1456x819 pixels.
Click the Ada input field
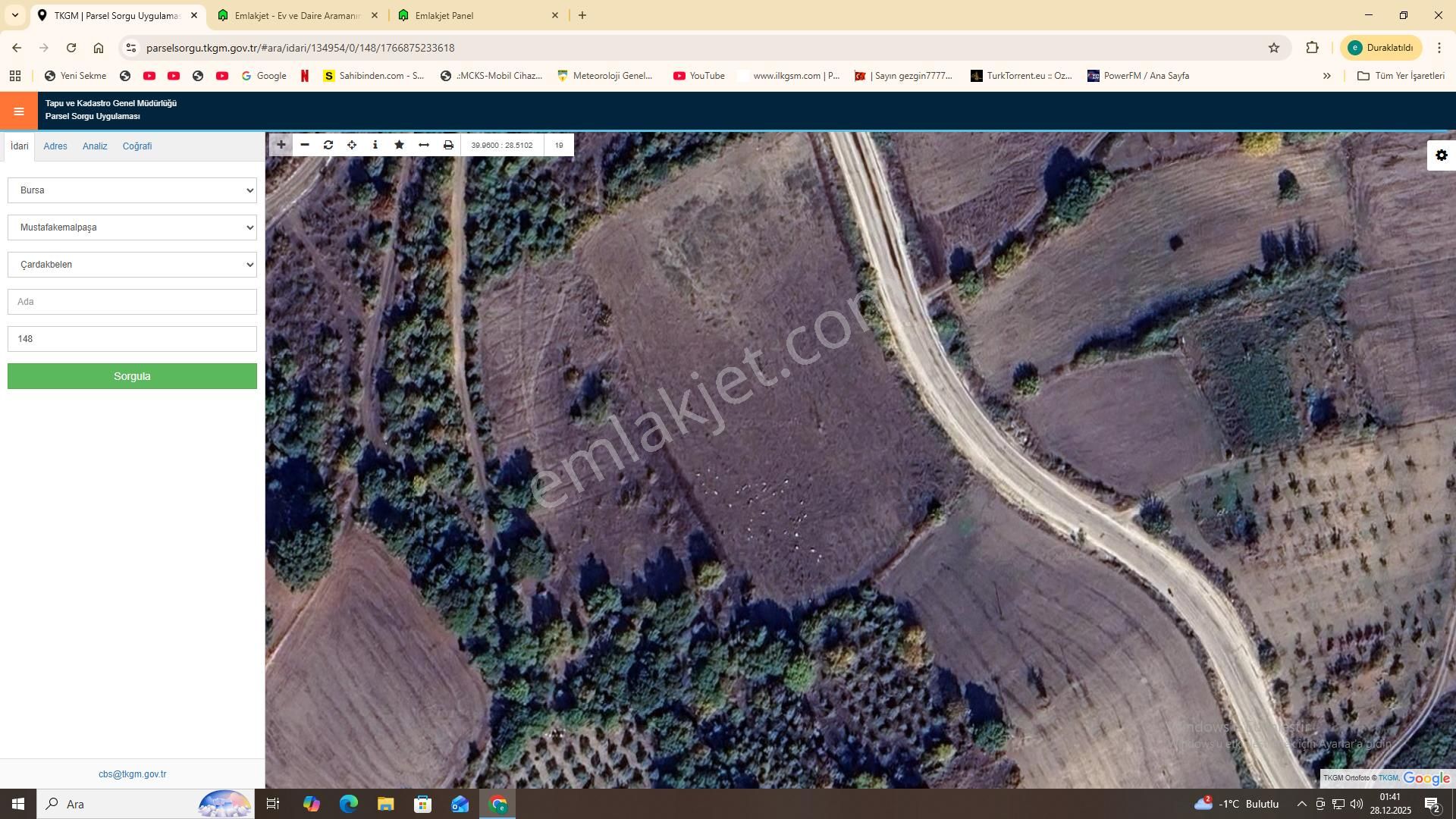tap(132, 302)
